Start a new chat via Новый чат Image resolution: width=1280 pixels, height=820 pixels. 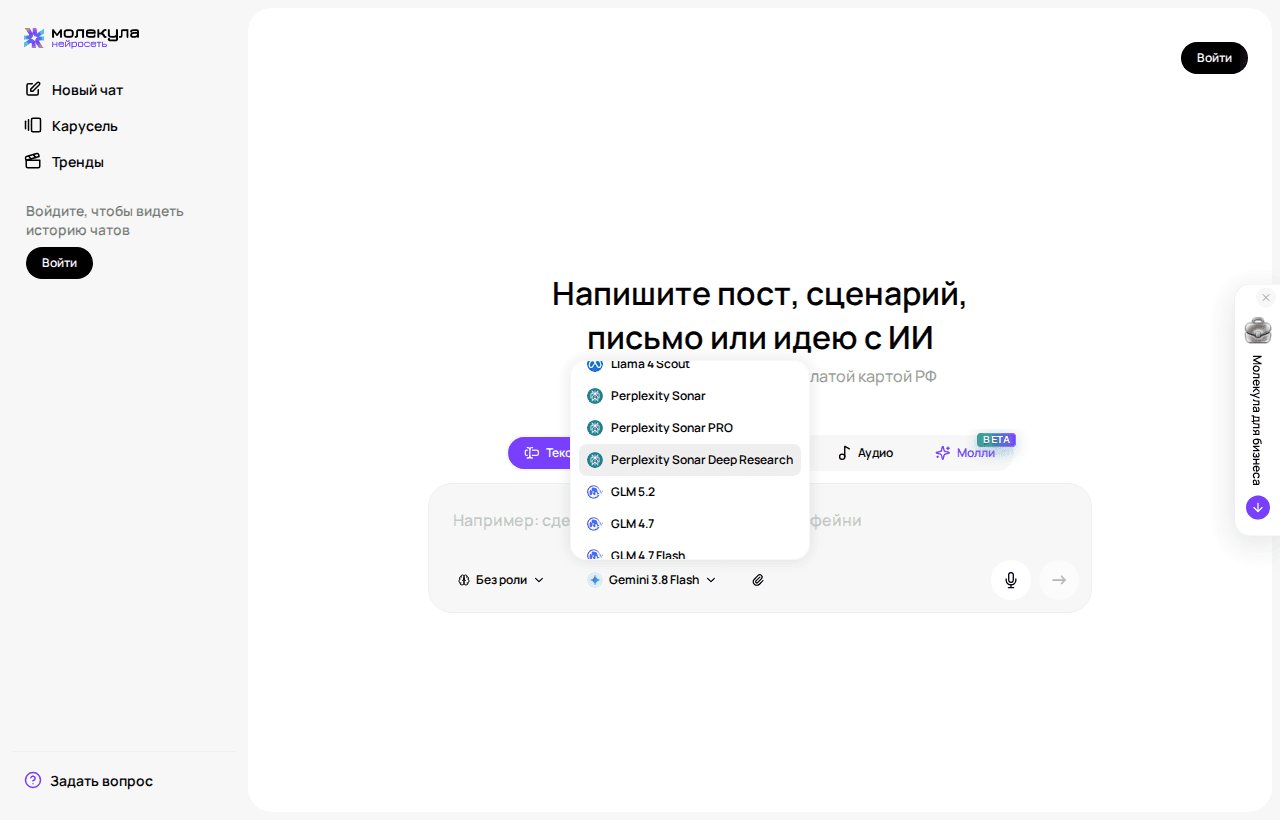point(75,90)
